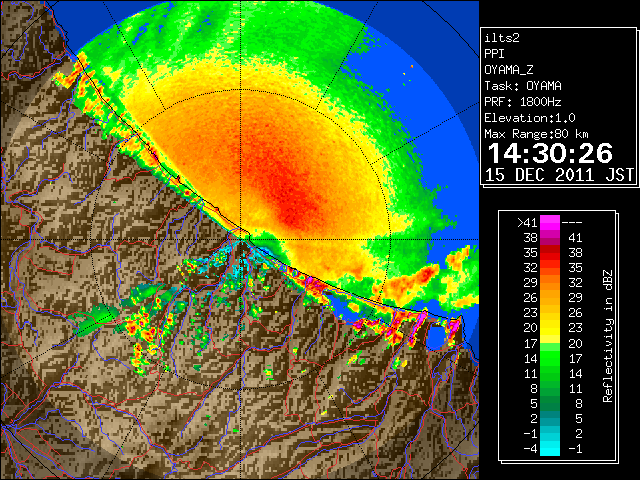The width and height of the screenshot is (640, 480).
Task: Click the magenta >41 dBZ color swatch
Action: pos(550,223)
